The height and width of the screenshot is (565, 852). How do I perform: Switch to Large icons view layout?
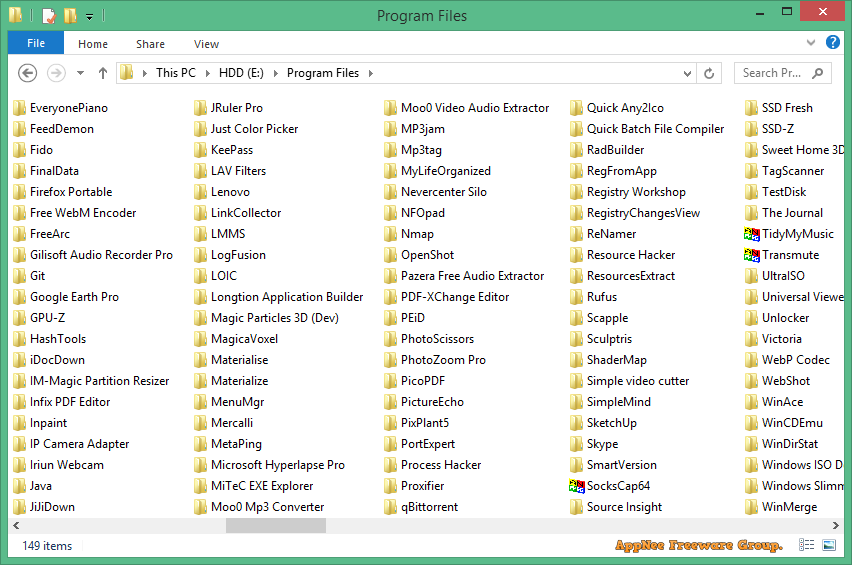829,545
